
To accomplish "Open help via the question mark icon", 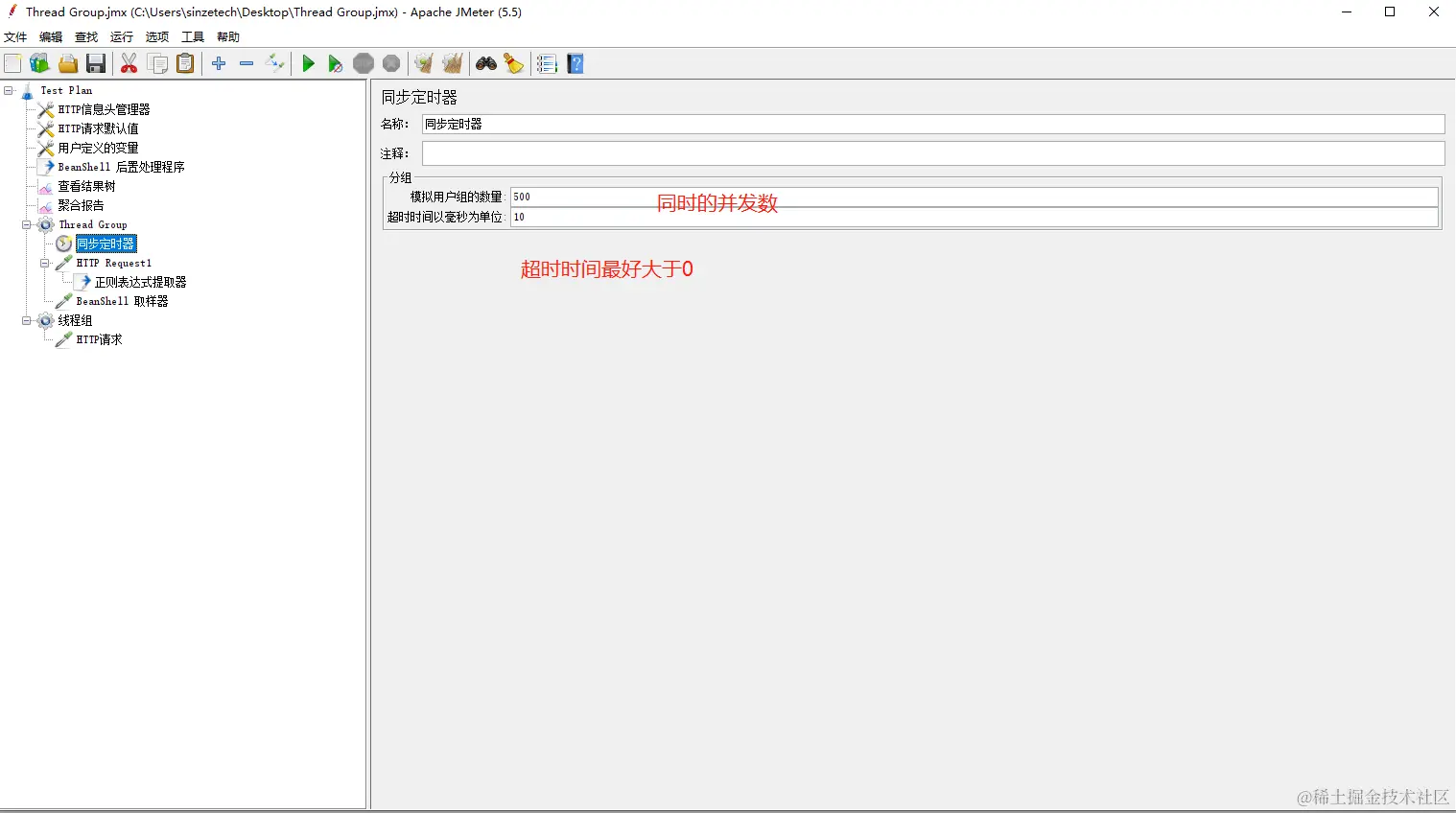I will 575,63.
